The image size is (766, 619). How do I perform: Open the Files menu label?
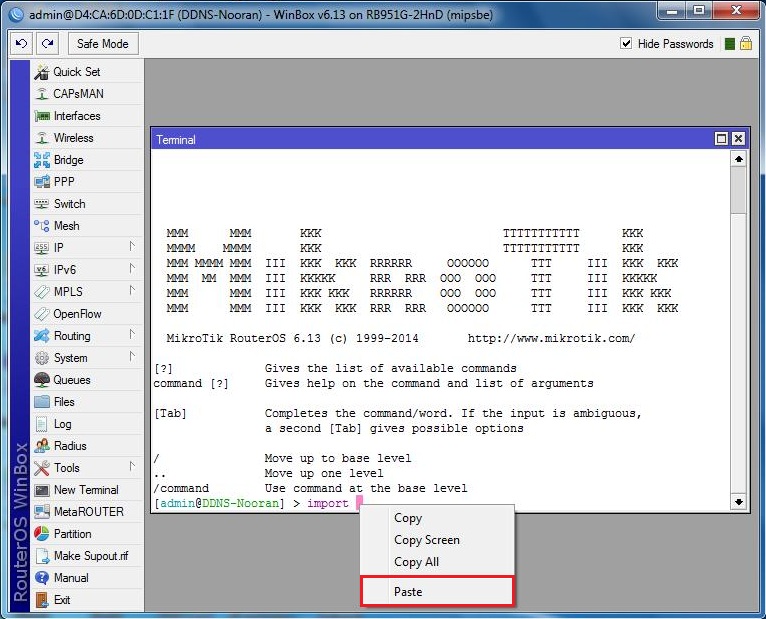point(64,402)
